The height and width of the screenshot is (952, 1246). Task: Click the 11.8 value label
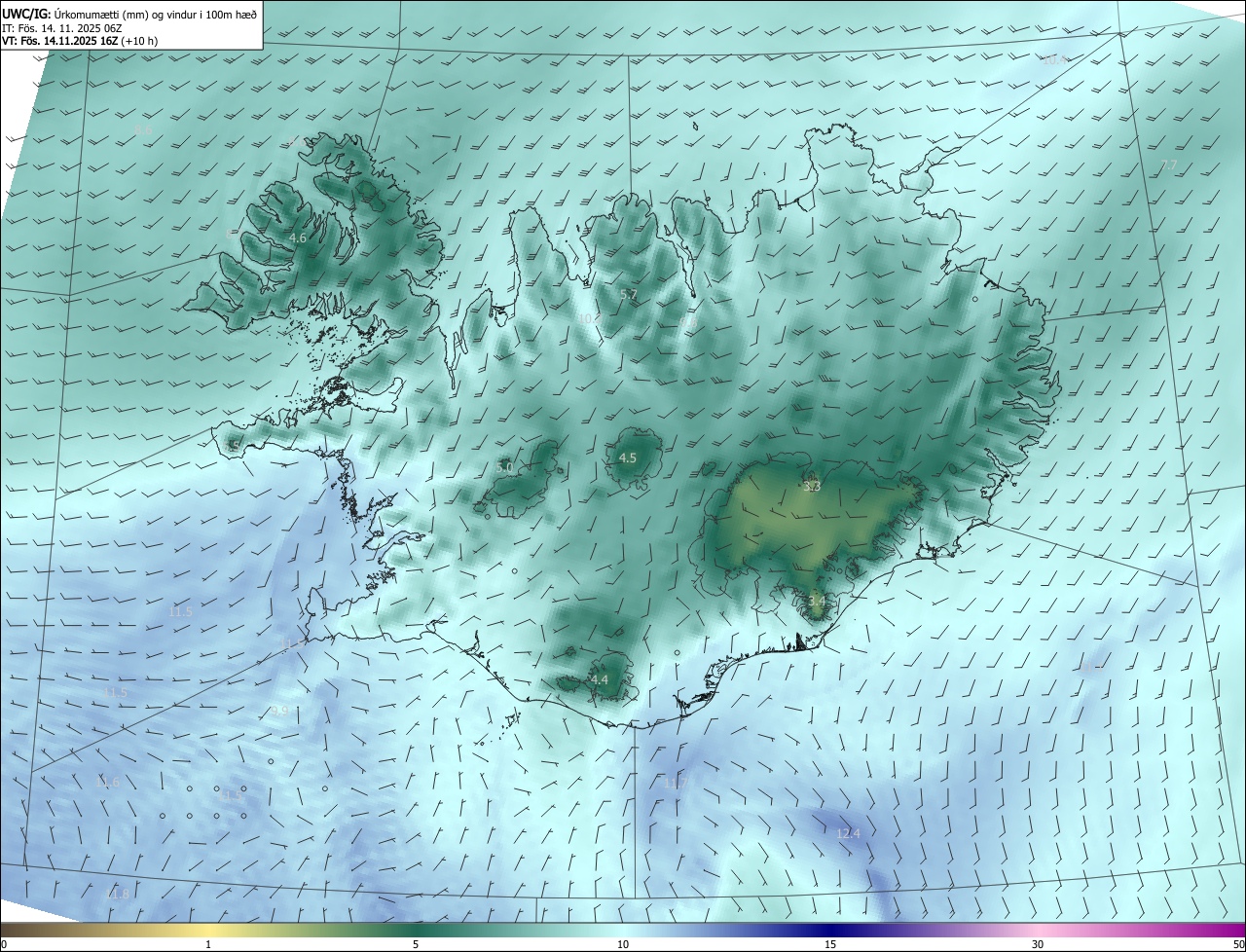point(117,894)
